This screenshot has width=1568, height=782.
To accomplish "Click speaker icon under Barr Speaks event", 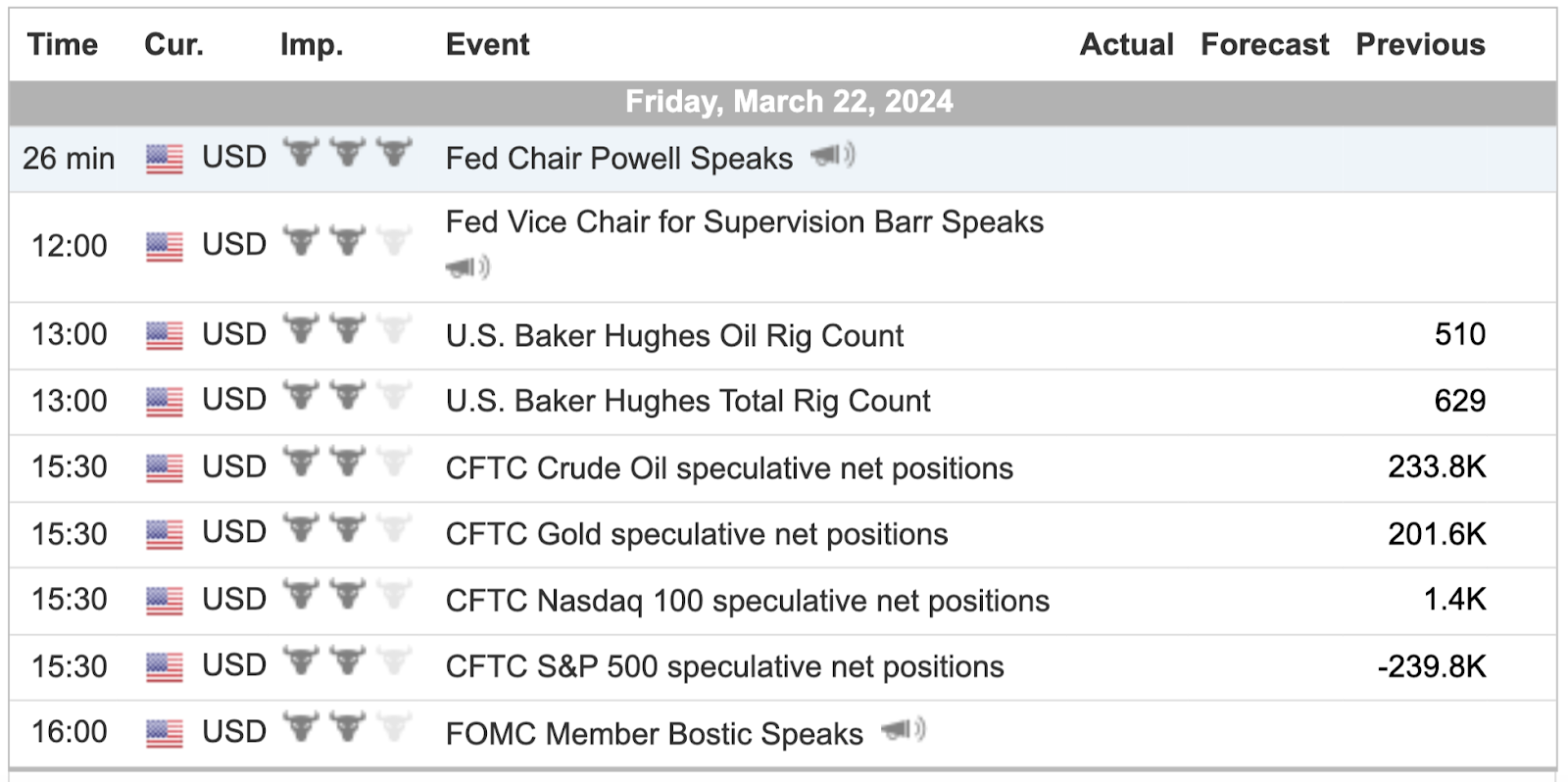I will point(467,267).
